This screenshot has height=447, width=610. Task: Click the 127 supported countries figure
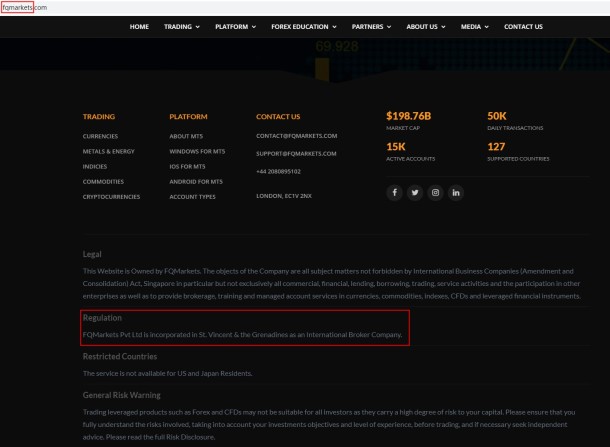[496, 147]
